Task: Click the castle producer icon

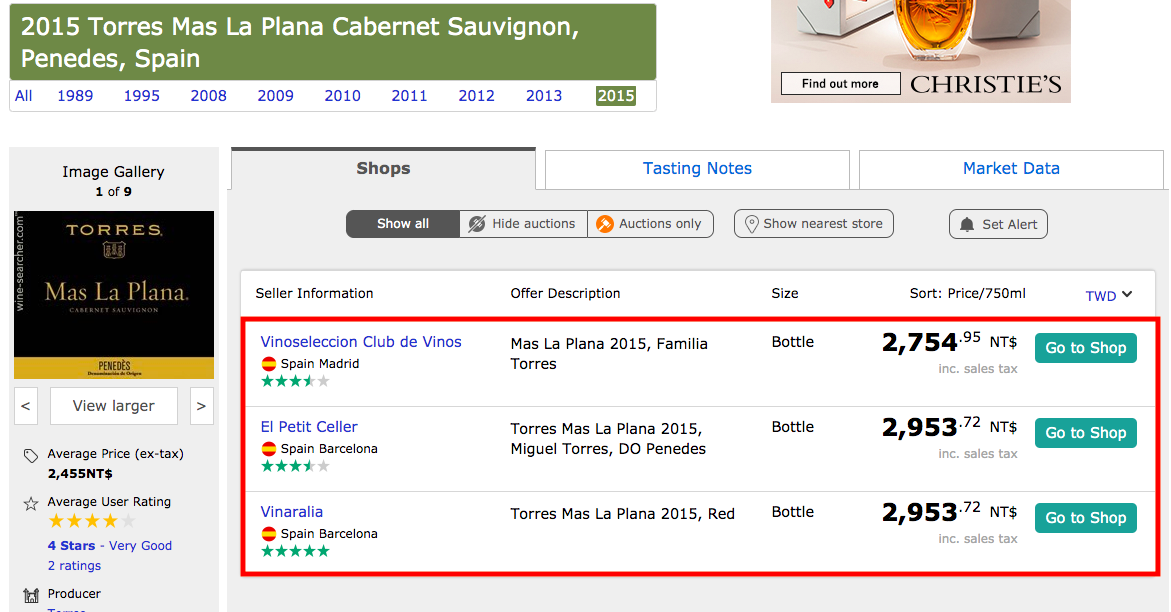Action: [x=31, y=596]
